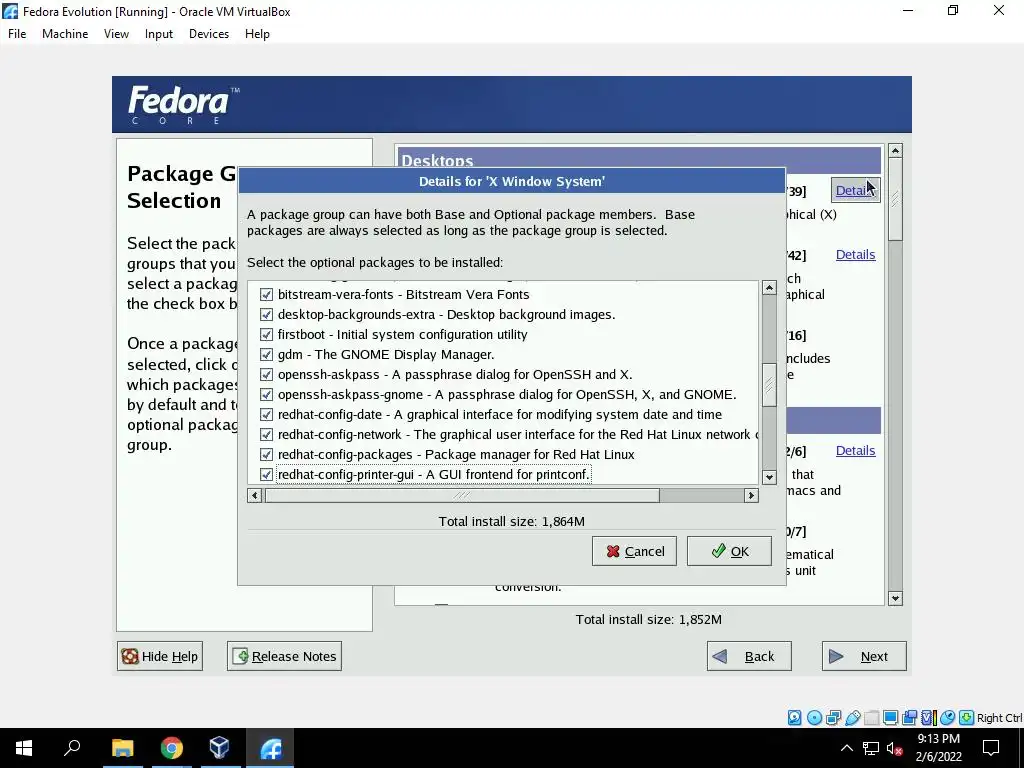Click the mouse integration status icon
This screenshot has height=768, width=1024.
pyautogui.click(x=948, y=718)
